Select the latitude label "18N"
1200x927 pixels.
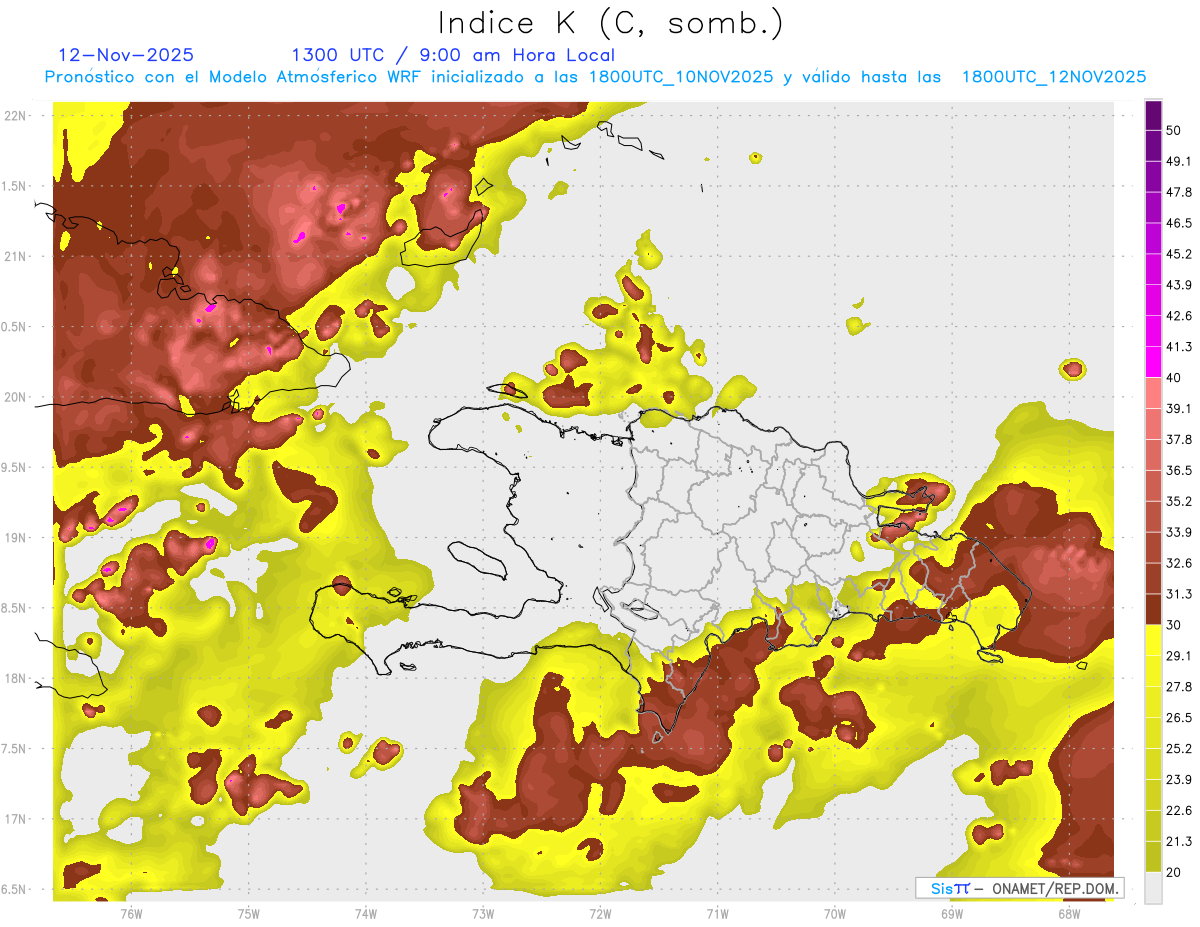pyautogui.click(x=17, y=679)
